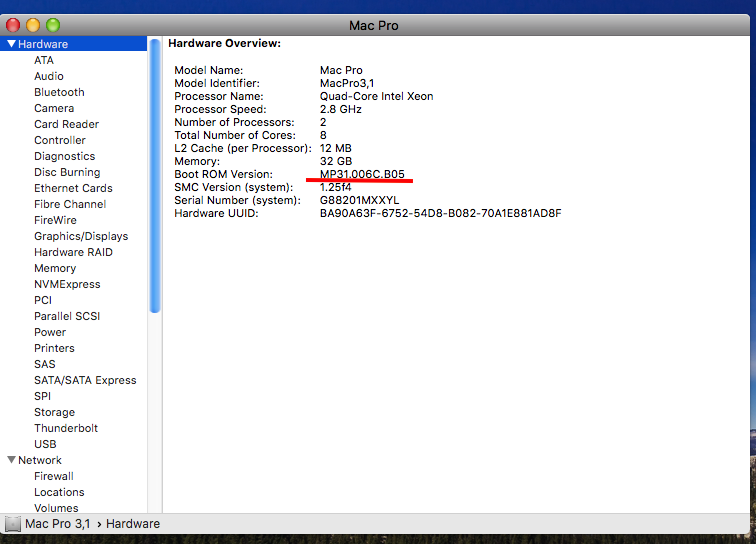Select Graphics/Displays in sidebar

81,236
